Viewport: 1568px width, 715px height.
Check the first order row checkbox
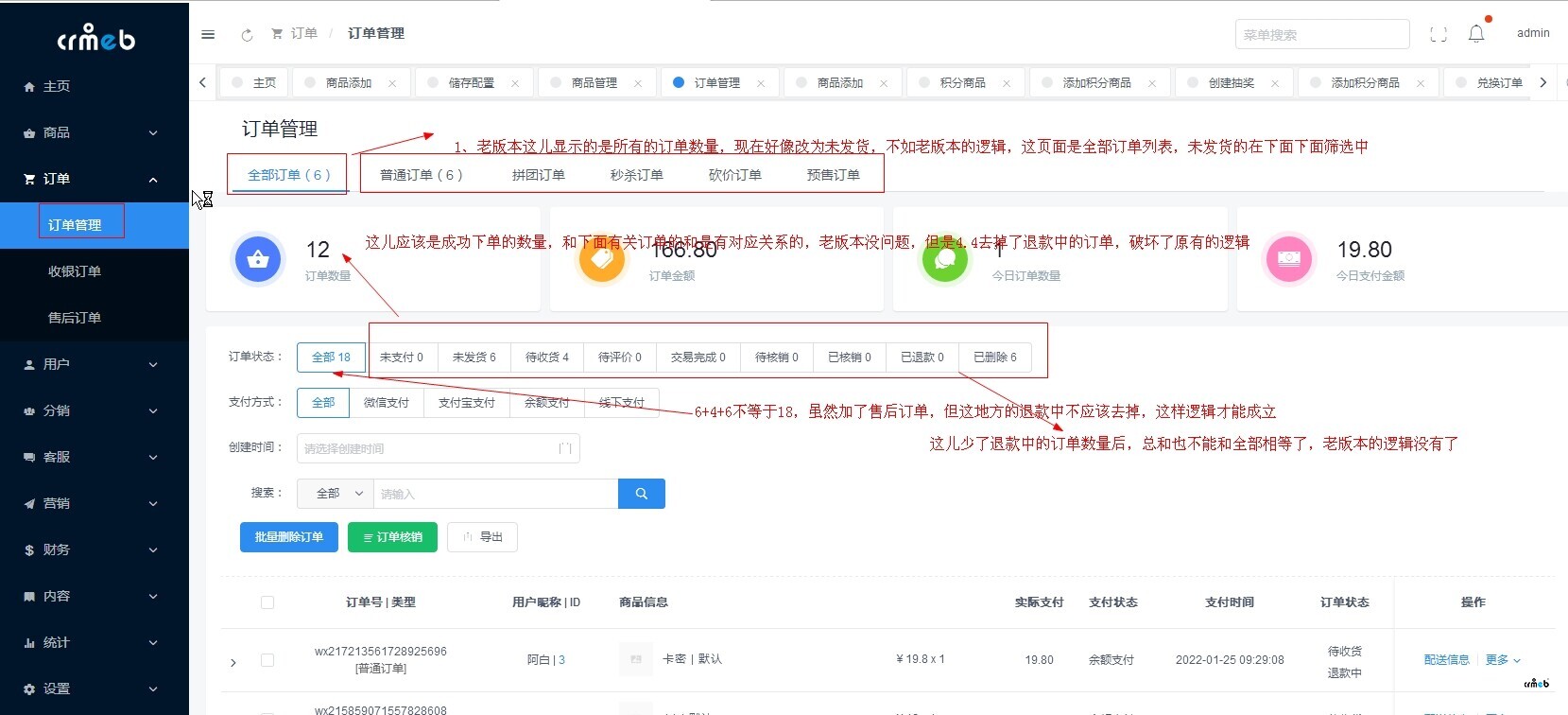pyautogui.click(x=267, y=660)
